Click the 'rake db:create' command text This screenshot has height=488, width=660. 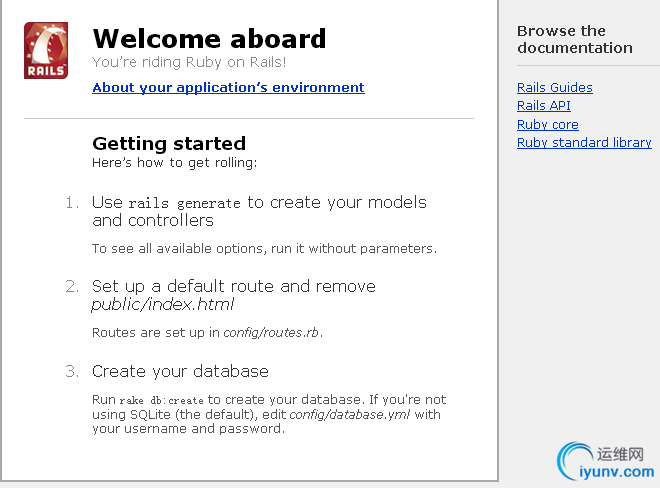click(x=161, y=400)
